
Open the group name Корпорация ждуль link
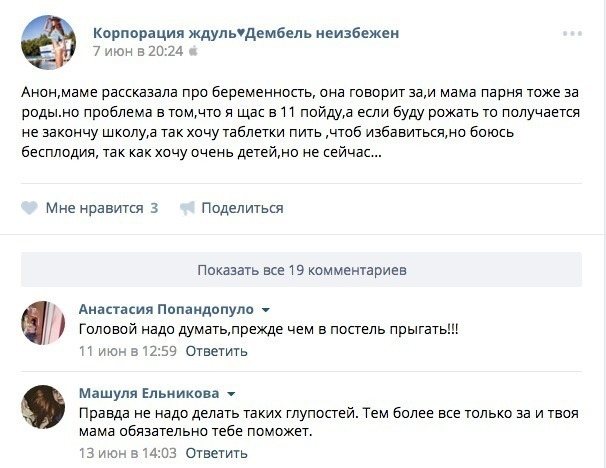245,32
